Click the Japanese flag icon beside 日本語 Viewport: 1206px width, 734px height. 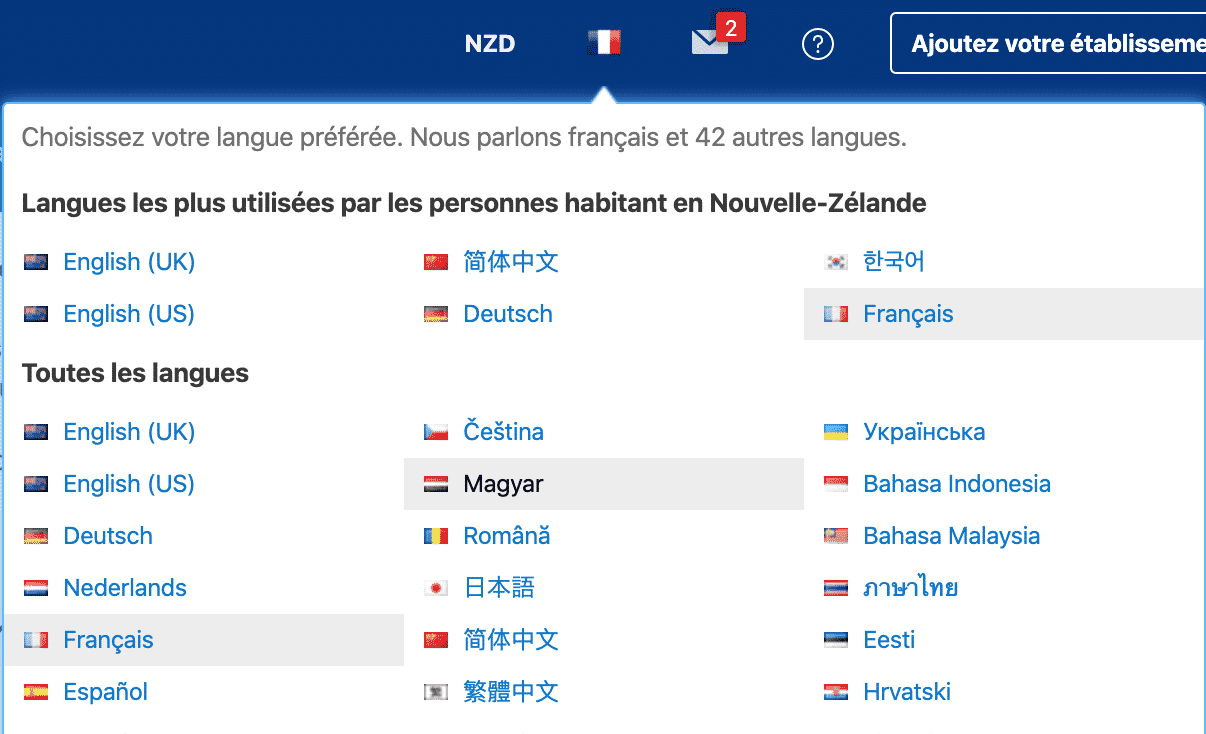click(x=436, y=588)
